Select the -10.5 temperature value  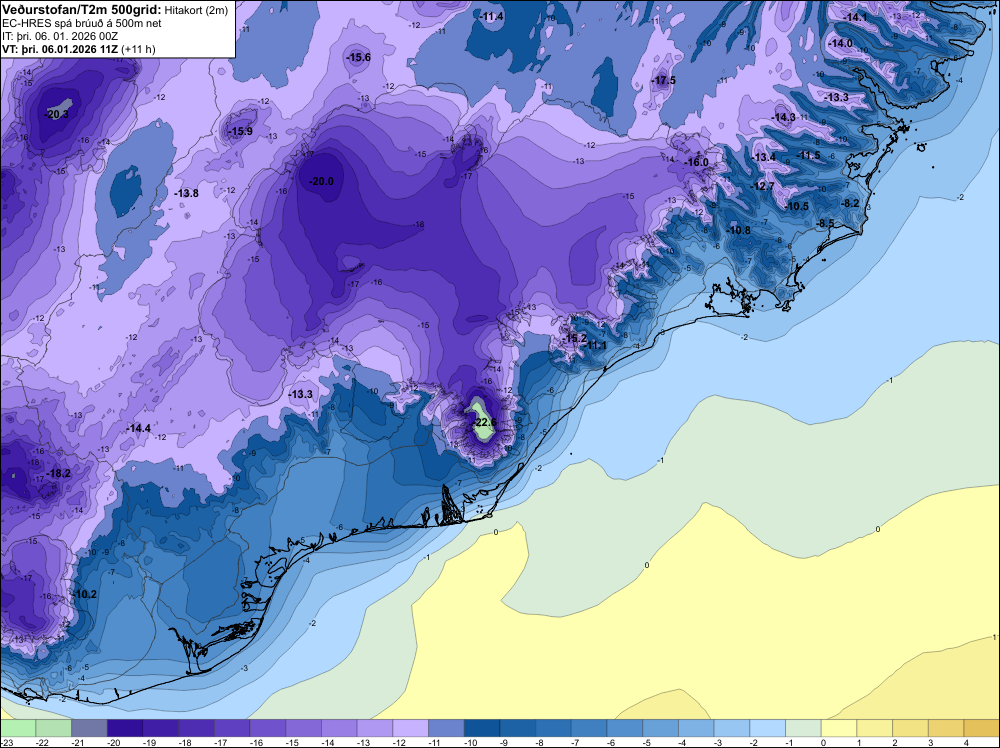point(797,206)
